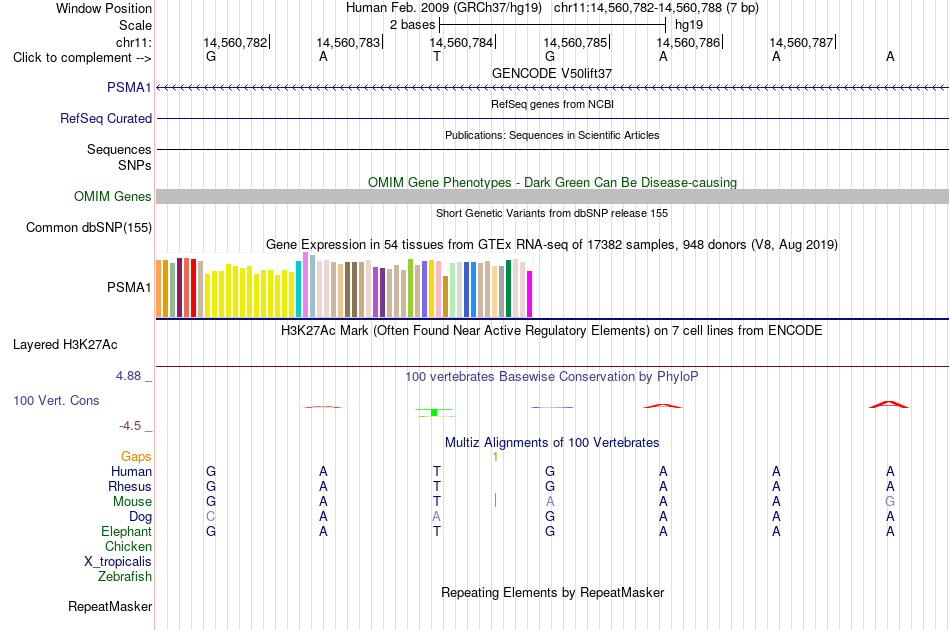Open the Layered H3K27Ac track label
Image resolution: width=950 pixels, height=630 pixels.
click(x=65, y=344)
